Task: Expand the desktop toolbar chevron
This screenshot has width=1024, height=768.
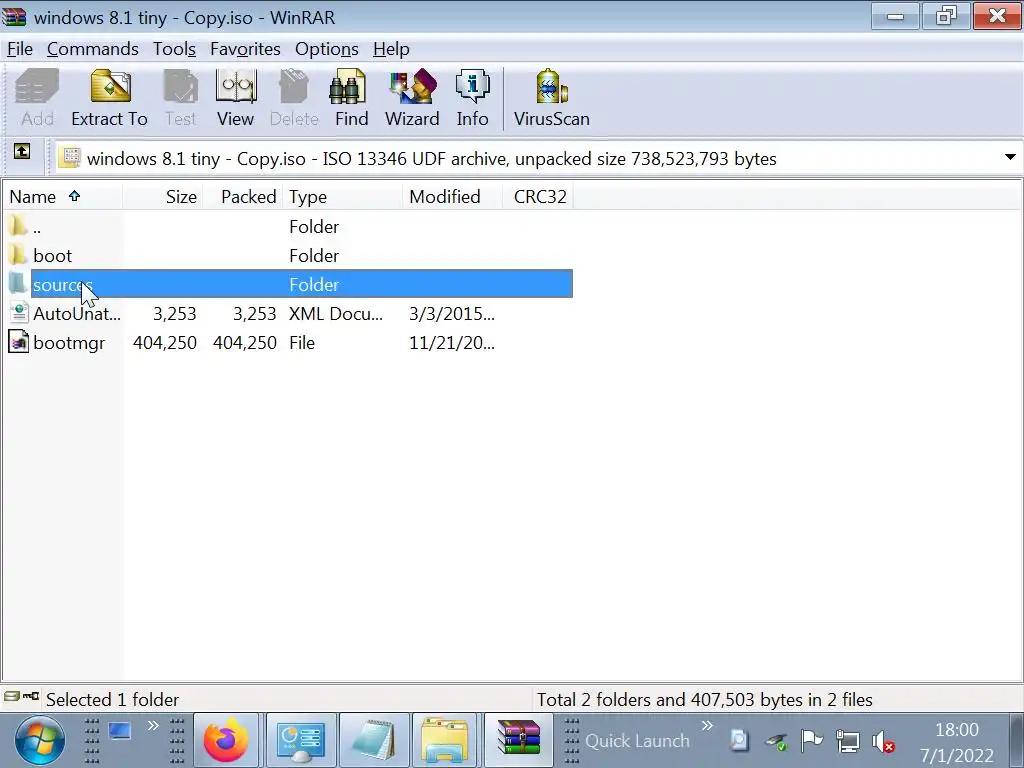Action: (153, 726)
